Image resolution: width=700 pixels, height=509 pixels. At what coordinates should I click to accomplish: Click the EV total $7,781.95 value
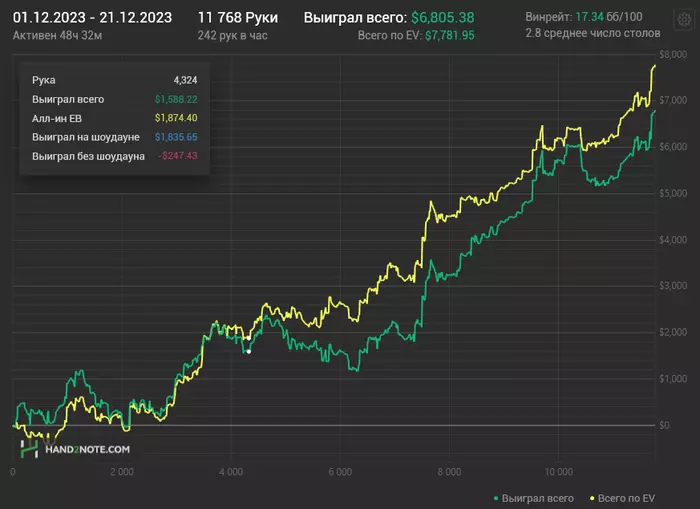(450, 36)
